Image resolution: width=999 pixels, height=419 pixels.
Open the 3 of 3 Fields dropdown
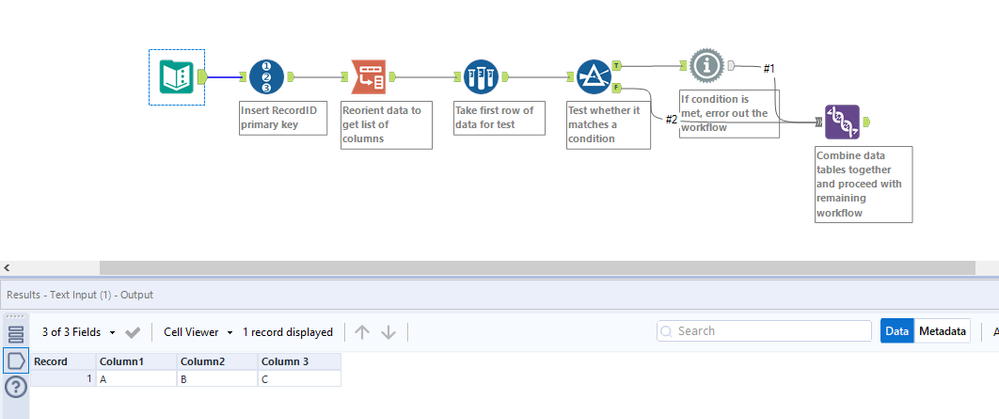tap(79, 332)
